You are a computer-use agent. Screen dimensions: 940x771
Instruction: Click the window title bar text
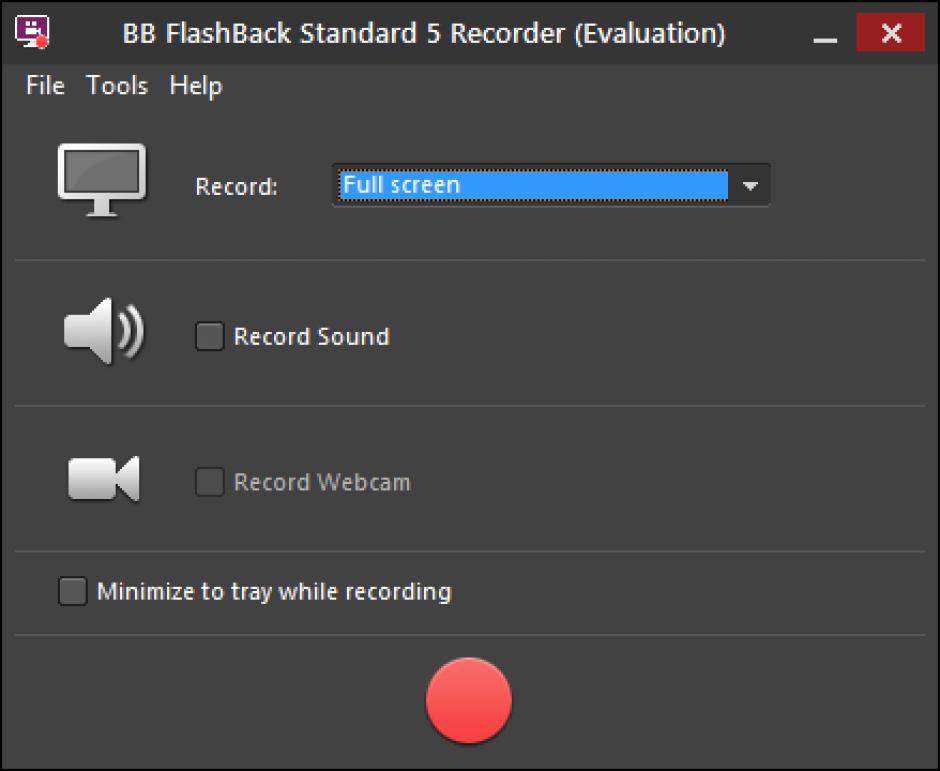[x=423, y=34]
